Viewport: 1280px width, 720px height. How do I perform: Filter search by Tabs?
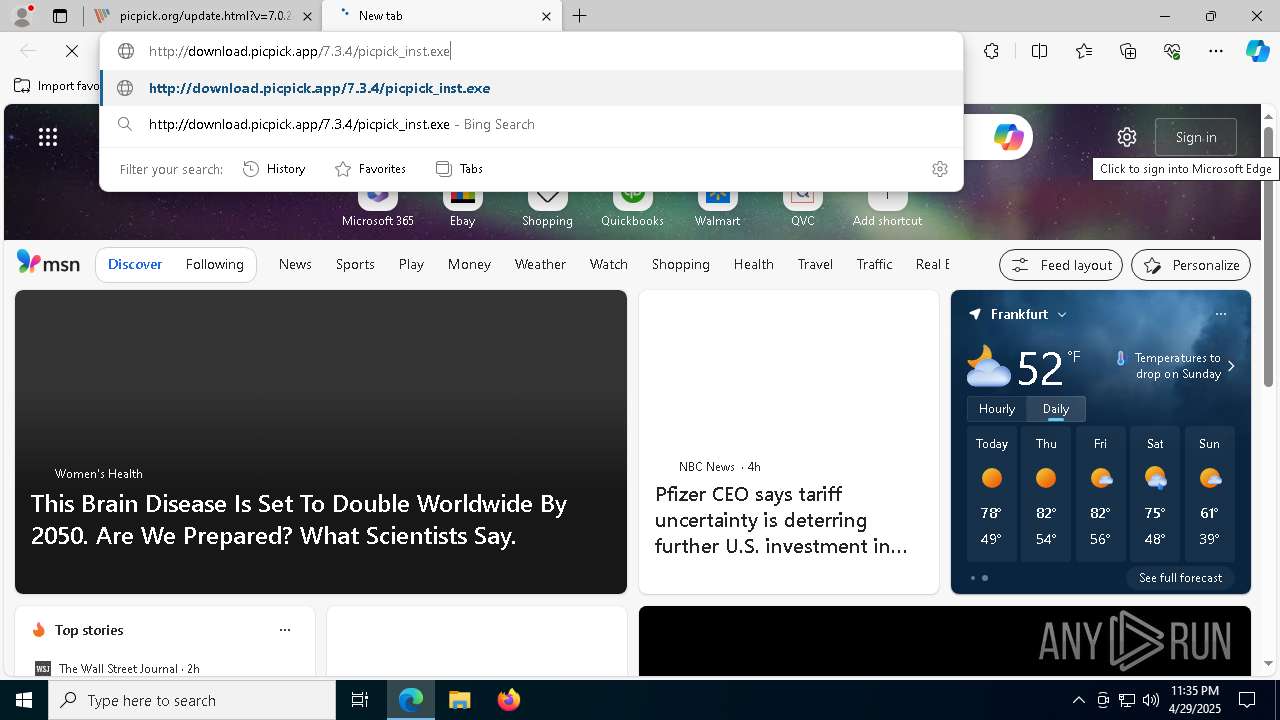coord(460,169)
